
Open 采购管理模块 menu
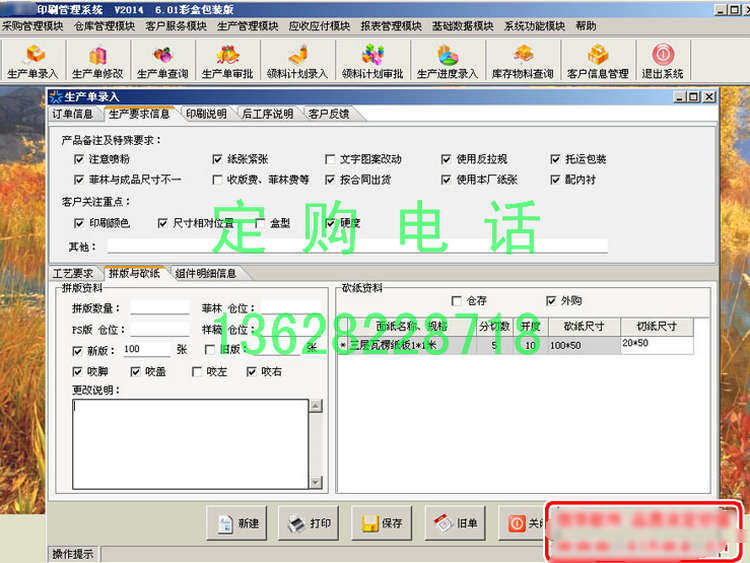point(33,26)
